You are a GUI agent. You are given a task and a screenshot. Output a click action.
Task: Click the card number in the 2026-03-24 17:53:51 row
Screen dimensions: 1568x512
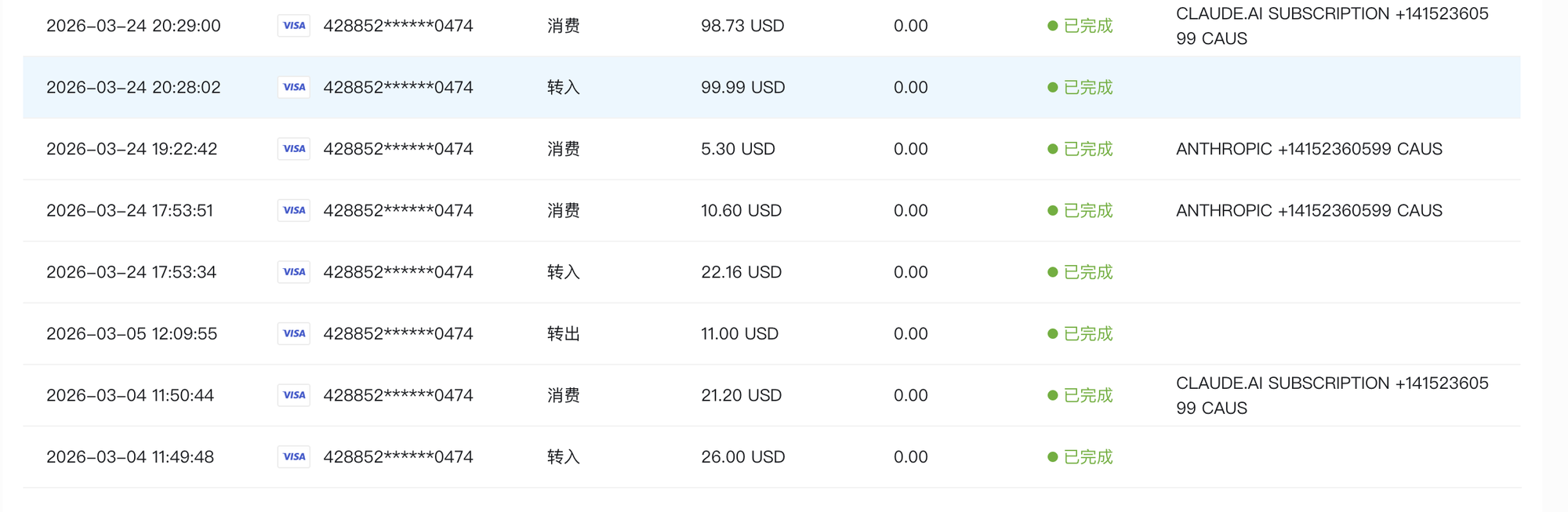click(x=398, y=210)
